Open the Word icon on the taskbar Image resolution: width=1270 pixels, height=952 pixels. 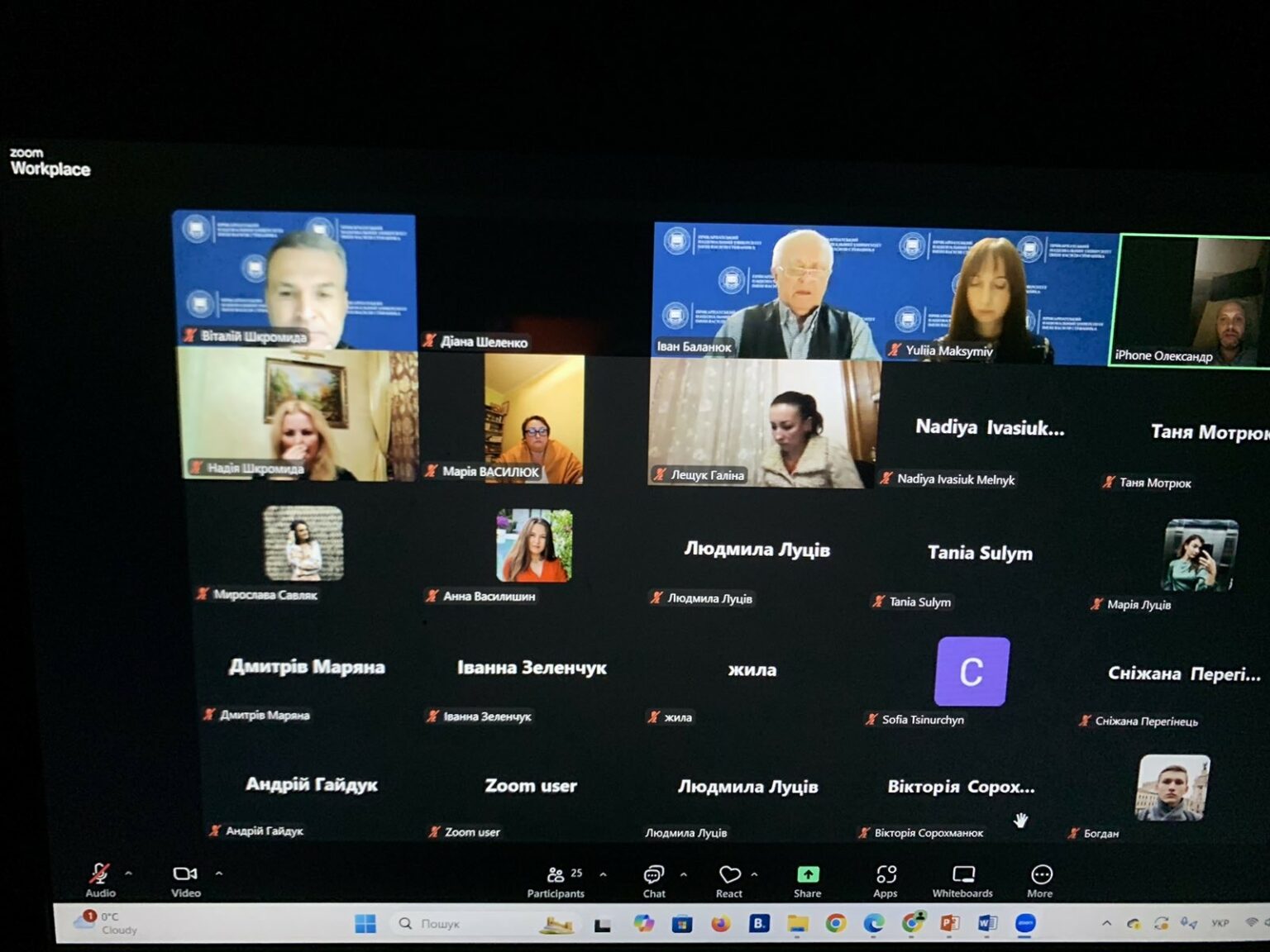point(987,923)
